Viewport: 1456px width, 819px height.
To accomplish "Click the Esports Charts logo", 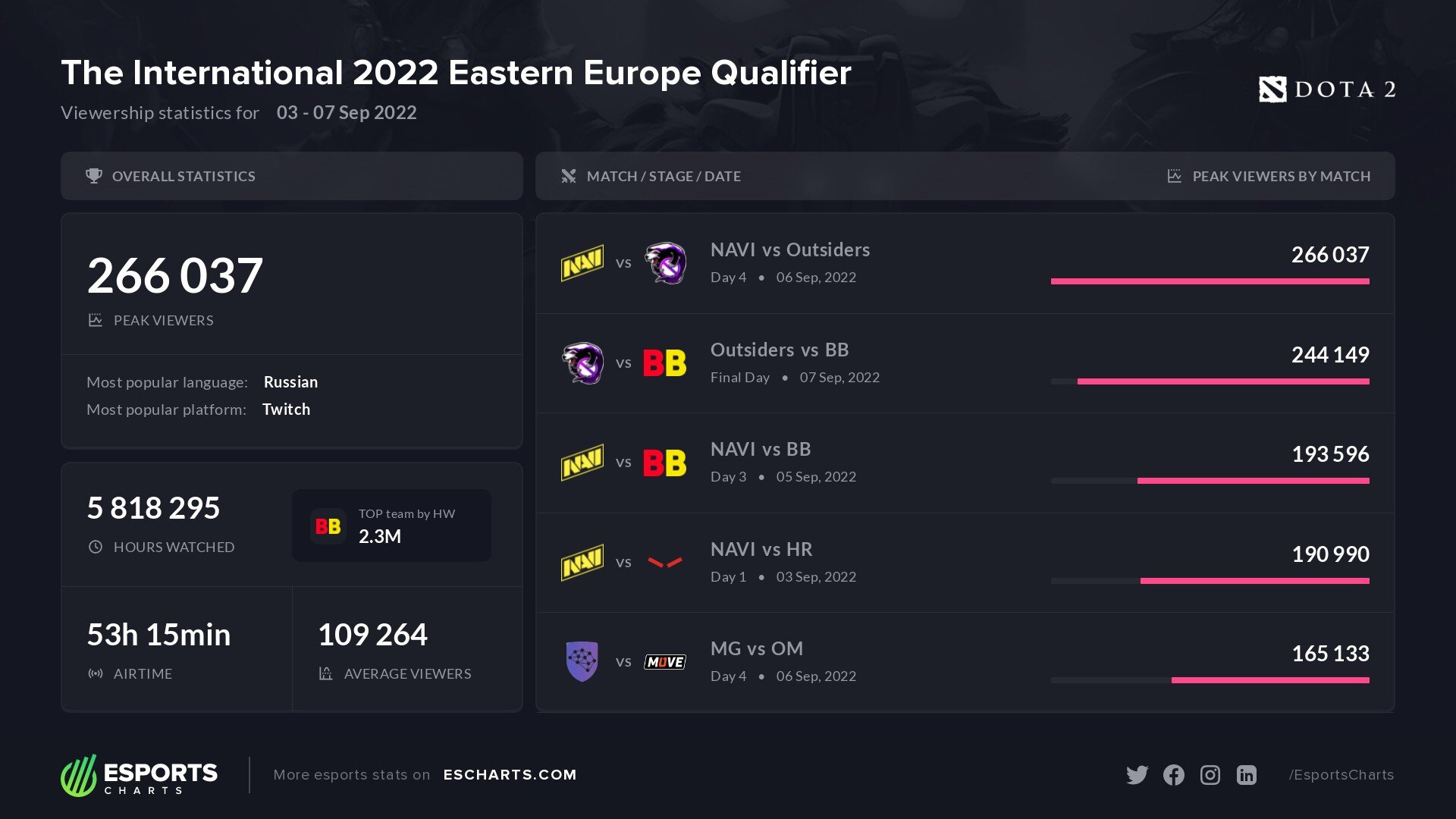I will pos(140,775).
